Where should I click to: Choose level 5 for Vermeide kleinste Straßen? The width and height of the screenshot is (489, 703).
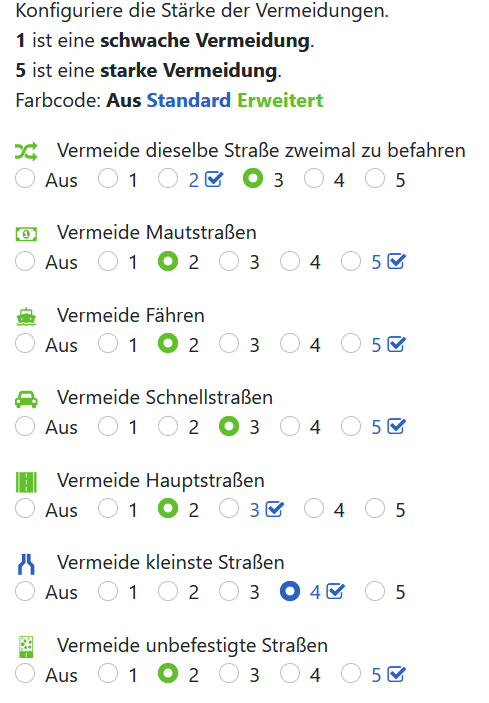(375, 591)
